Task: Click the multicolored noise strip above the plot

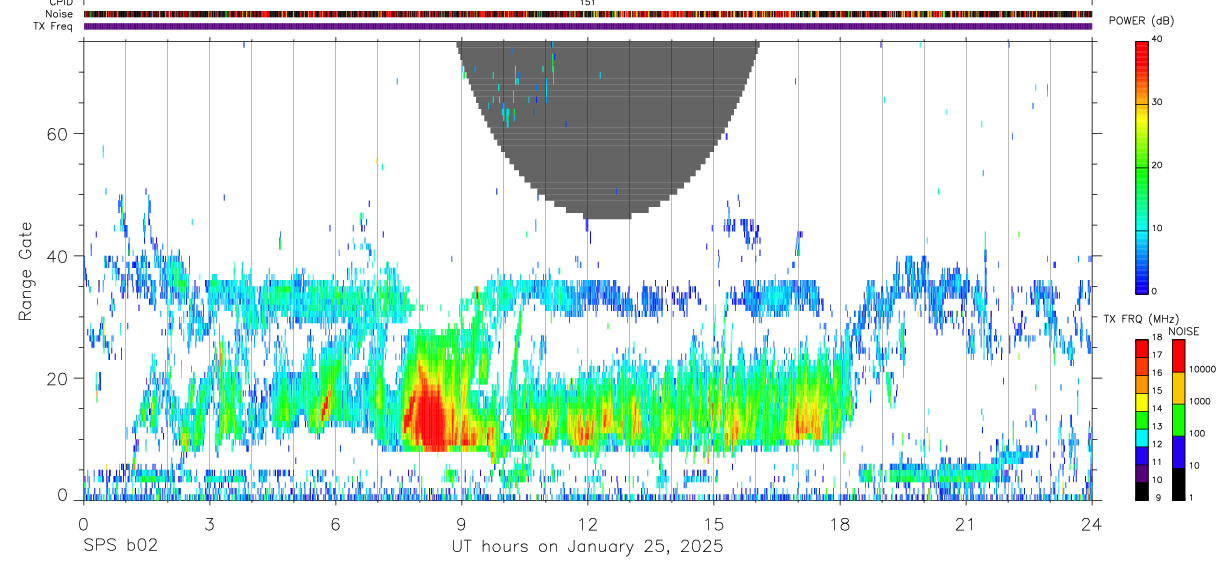Action: click(x=587, y=14)
